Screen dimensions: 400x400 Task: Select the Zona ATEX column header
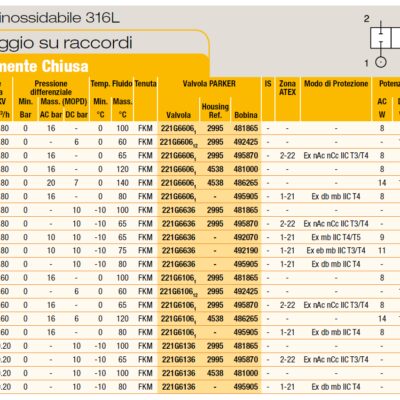point(287,88)
